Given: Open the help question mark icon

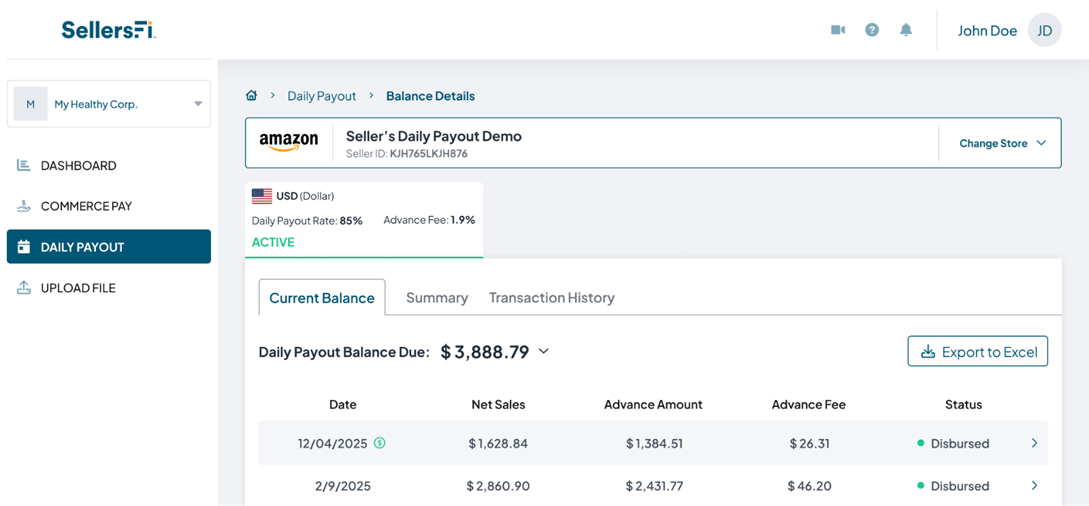Looking at the screenshot, I should 872,30.
